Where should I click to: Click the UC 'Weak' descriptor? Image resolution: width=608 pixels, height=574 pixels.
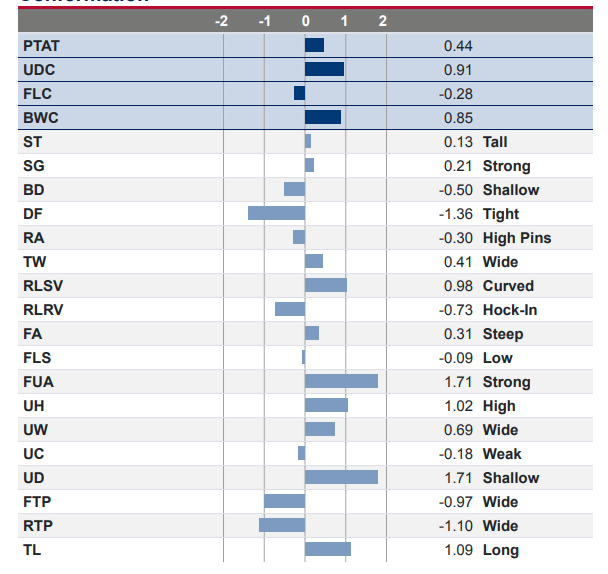502,454
